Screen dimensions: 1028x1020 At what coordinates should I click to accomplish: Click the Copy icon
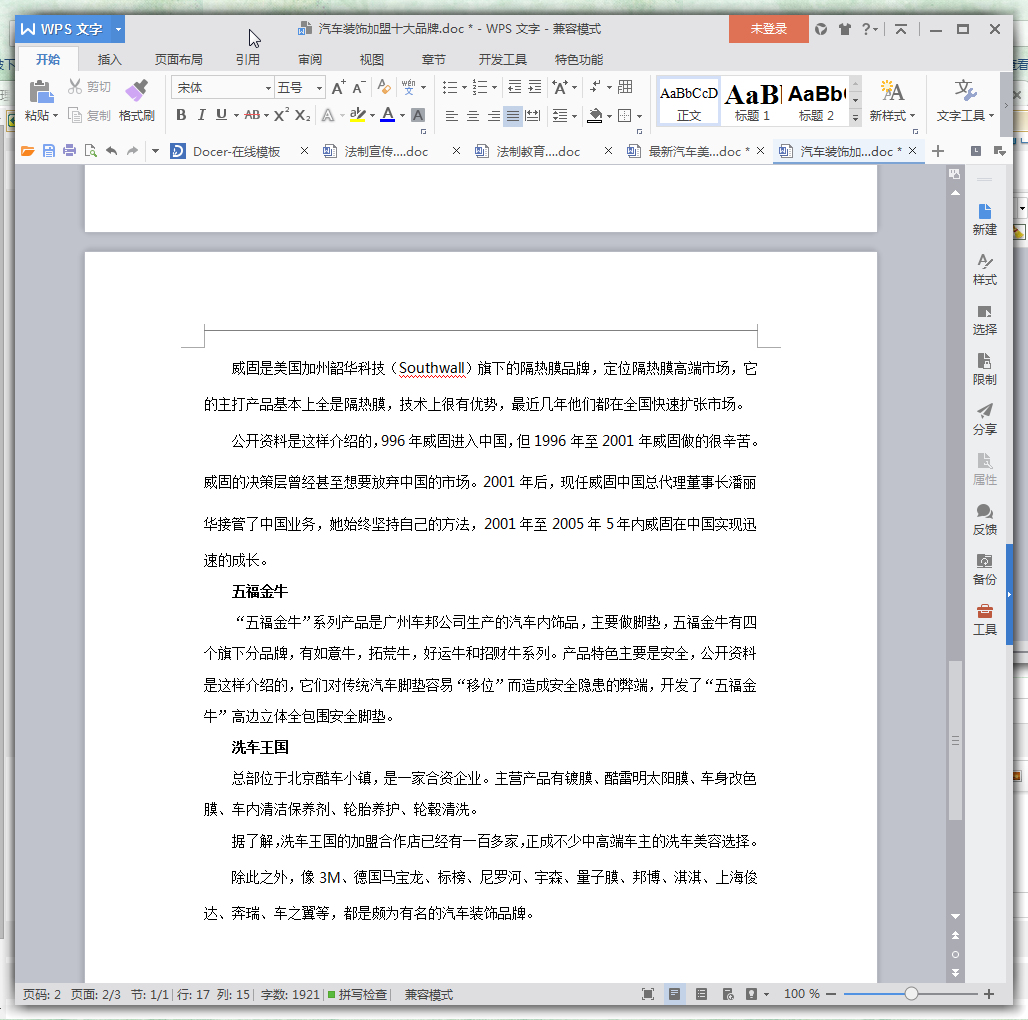pyautogui.click(x=75, y=115)
